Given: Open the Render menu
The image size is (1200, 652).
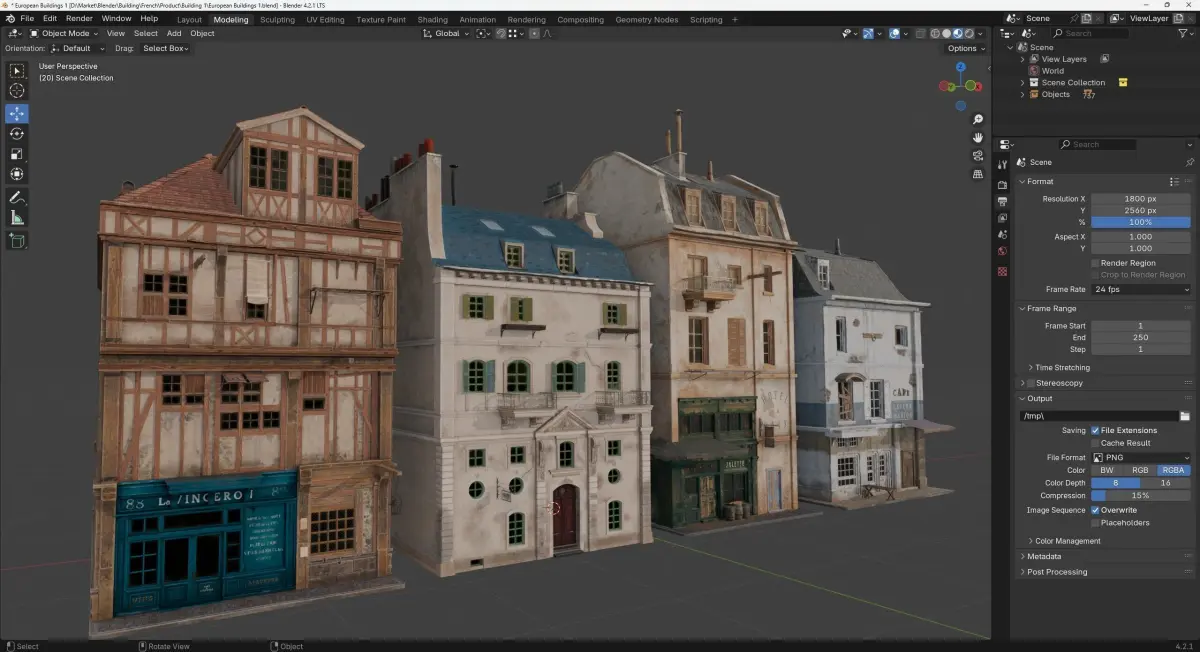Looking at the screenshot, I should click(x=79, y=18).
